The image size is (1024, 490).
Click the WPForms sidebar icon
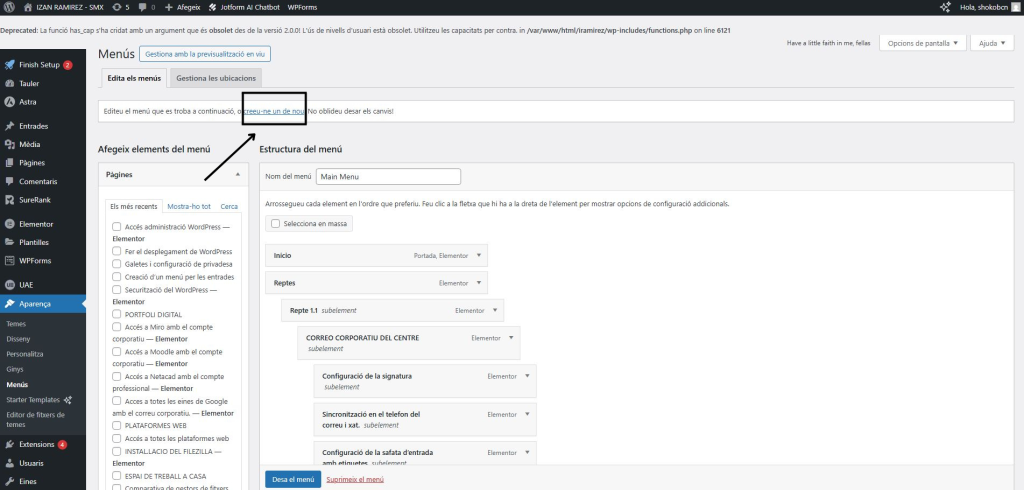click(x=9, y=260)
